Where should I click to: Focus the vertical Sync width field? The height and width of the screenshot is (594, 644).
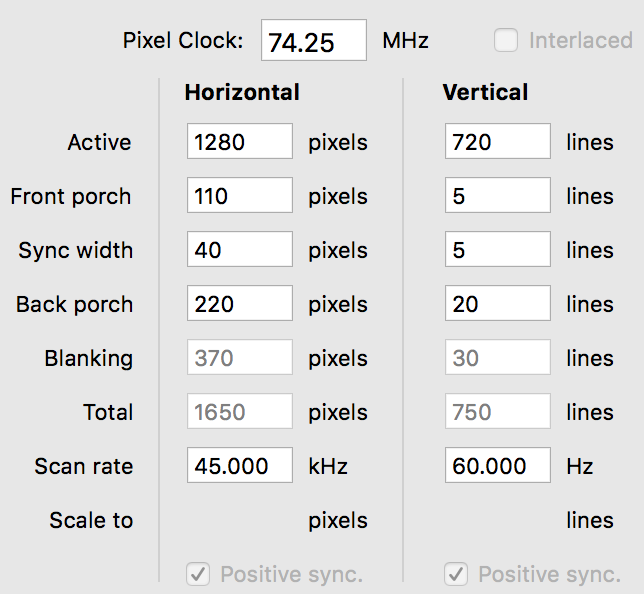pyautogui.click(x=497, y=250)
